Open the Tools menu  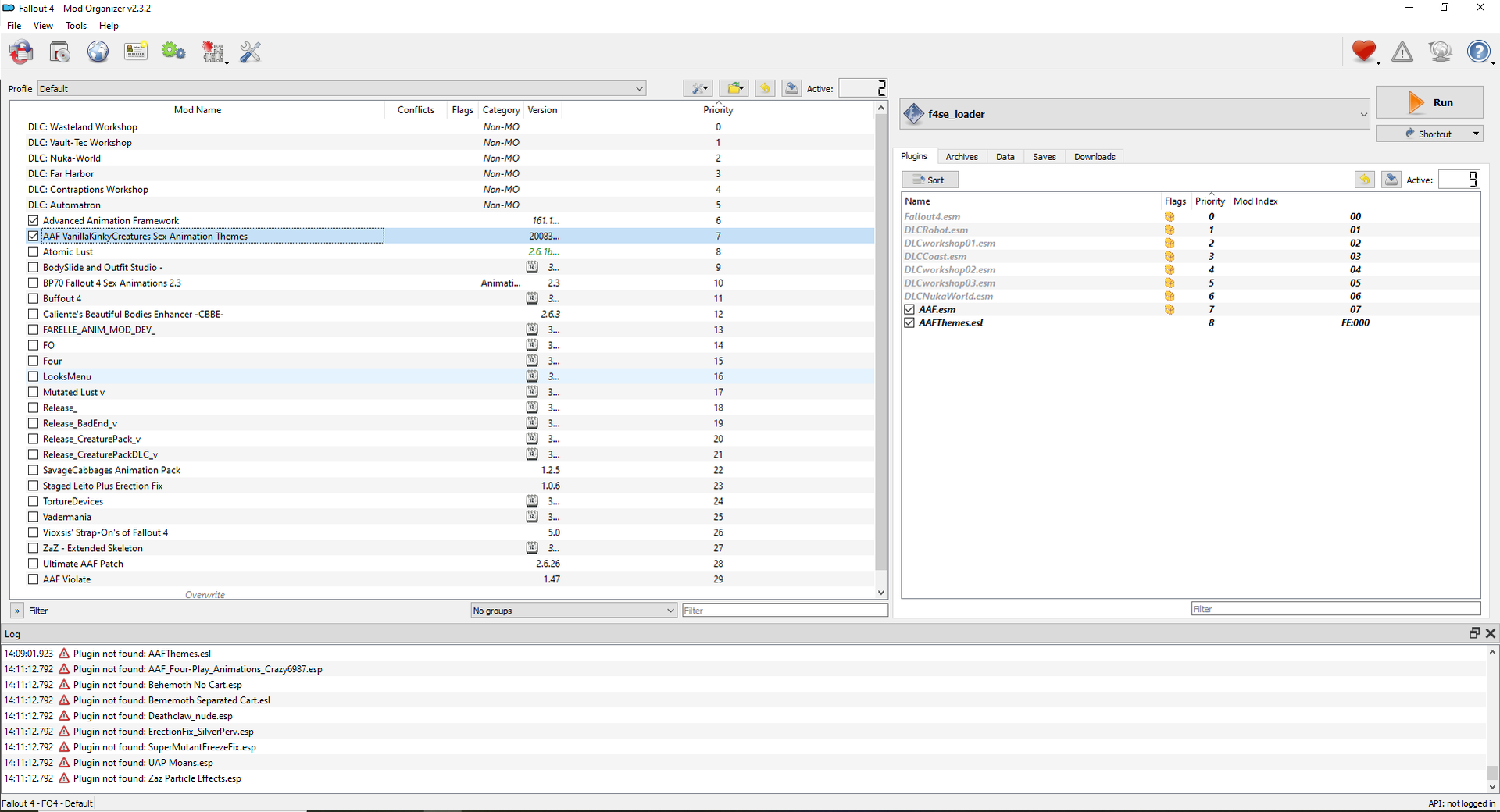click(x=76, y=26)
